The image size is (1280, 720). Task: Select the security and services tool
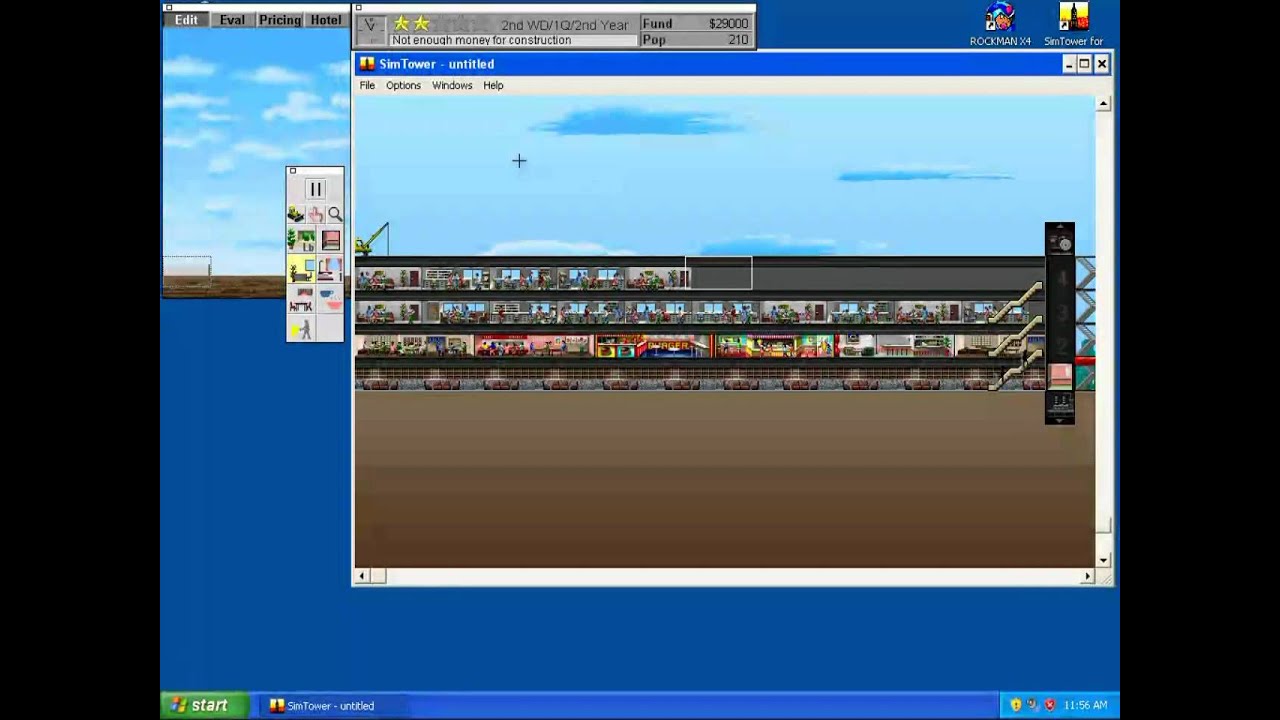pyautogui.click(x=301, y=329)
